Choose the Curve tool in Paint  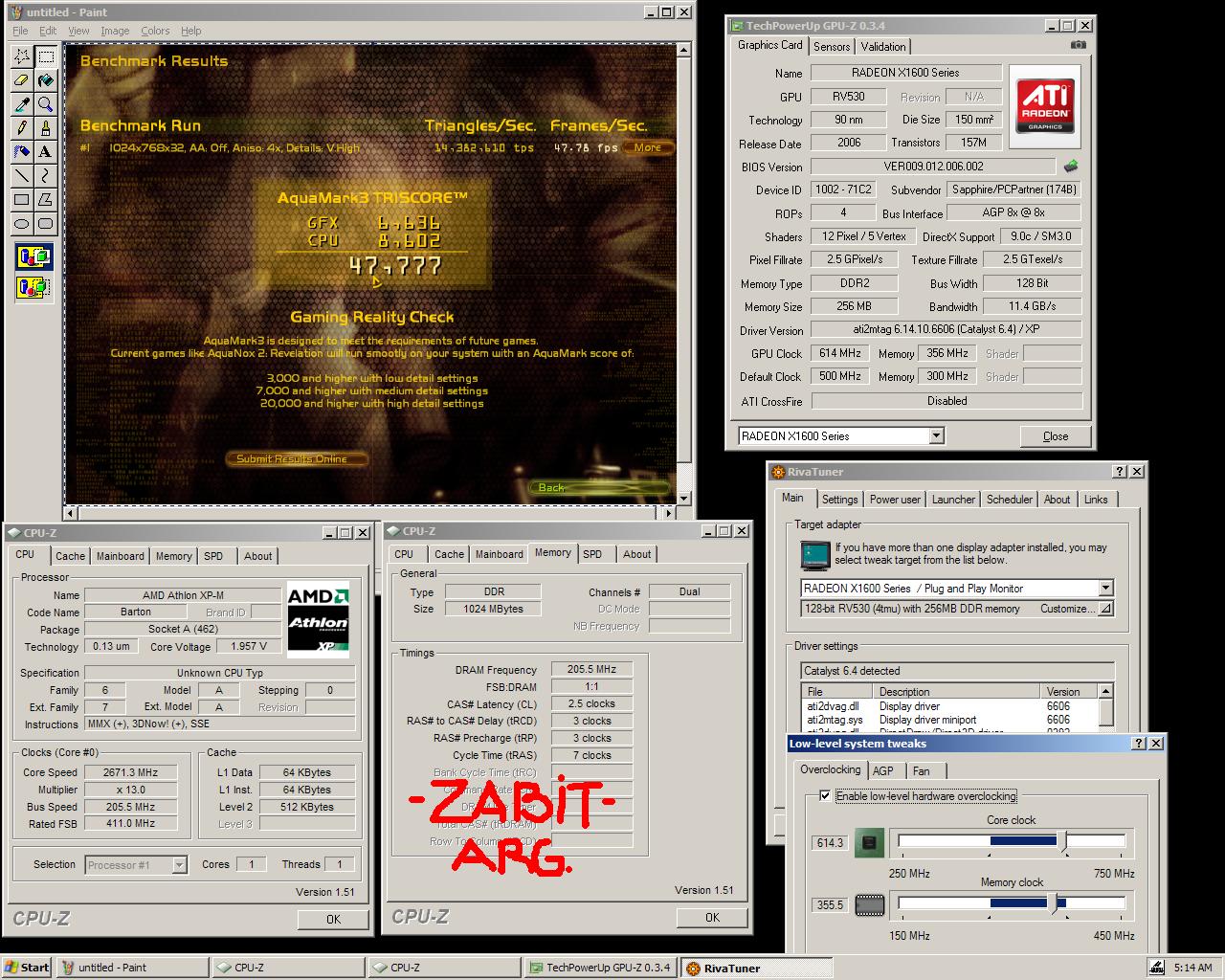point(45,175)
